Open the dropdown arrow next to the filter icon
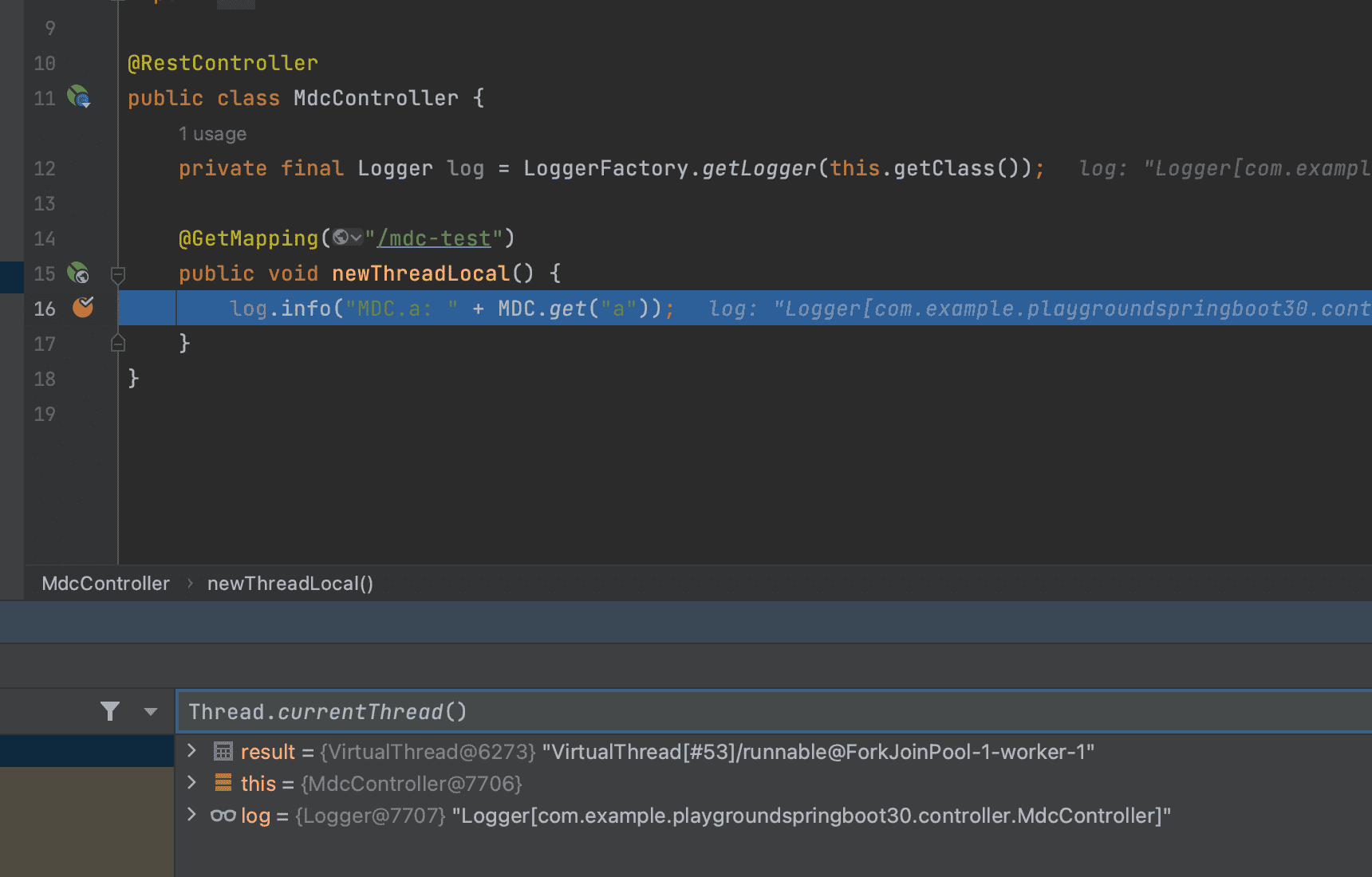This screenshot has height=877, width=1372. pos(151,711)
